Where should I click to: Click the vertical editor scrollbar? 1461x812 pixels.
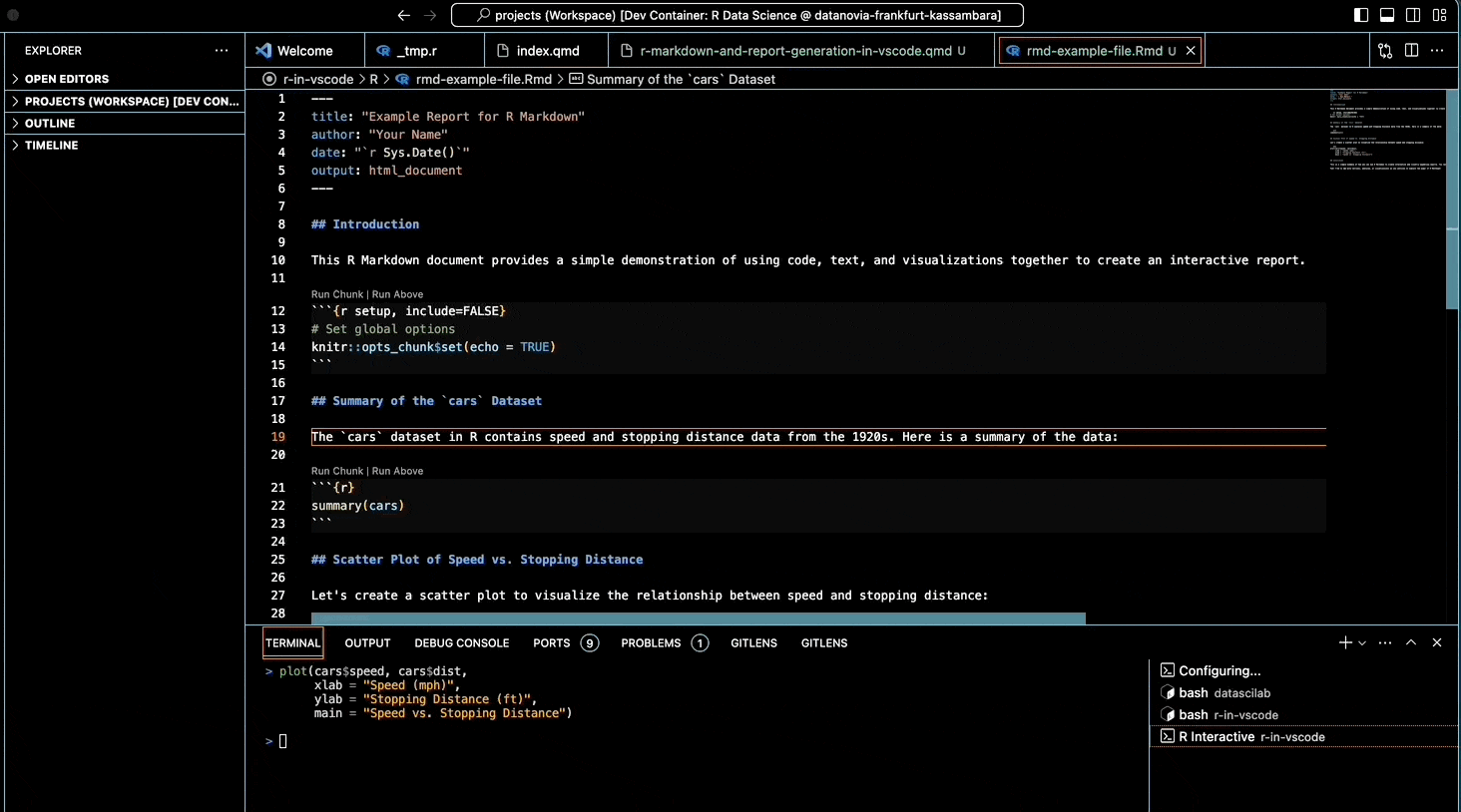tap(1452, 200)
